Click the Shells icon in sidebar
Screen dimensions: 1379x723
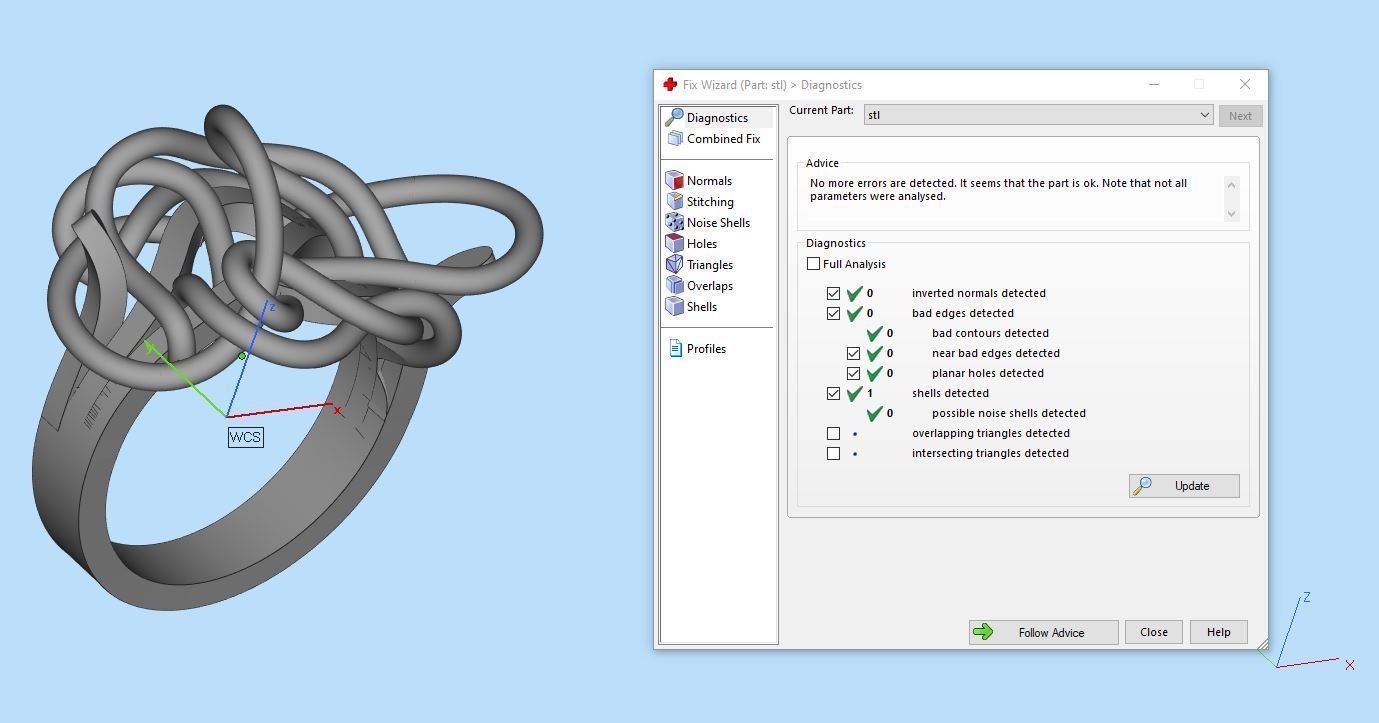point(675,307)
